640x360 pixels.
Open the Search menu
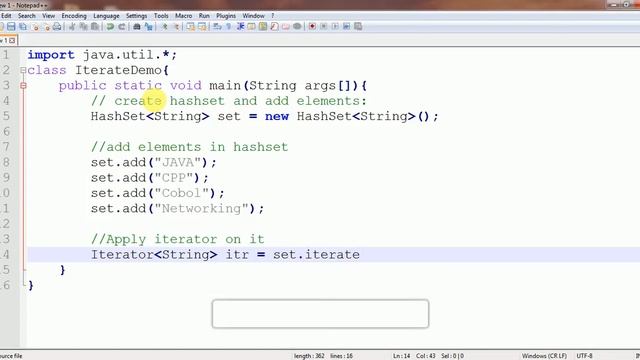pos(27,16)
